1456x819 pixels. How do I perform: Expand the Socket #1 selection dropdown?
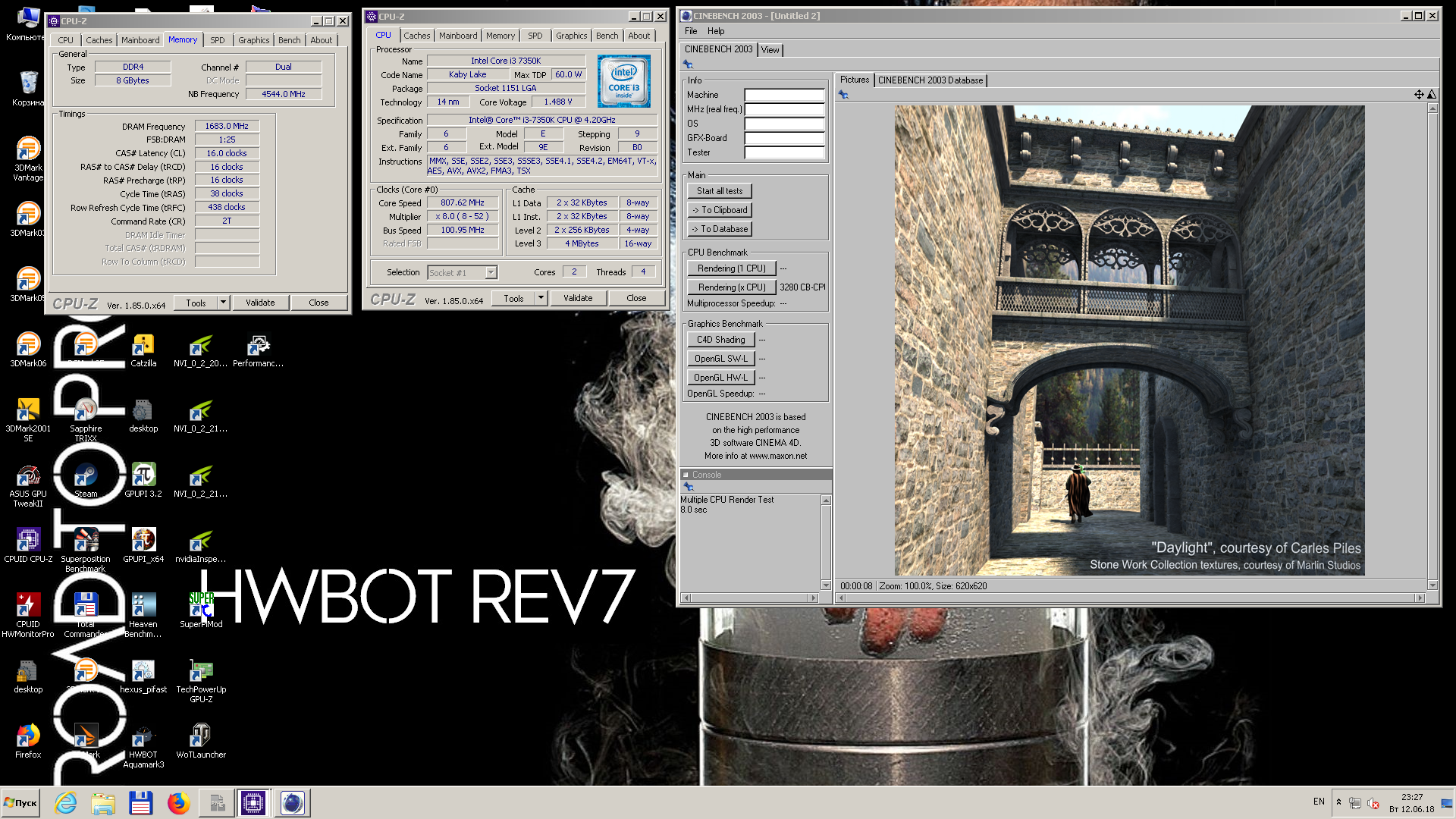(491, 272)
